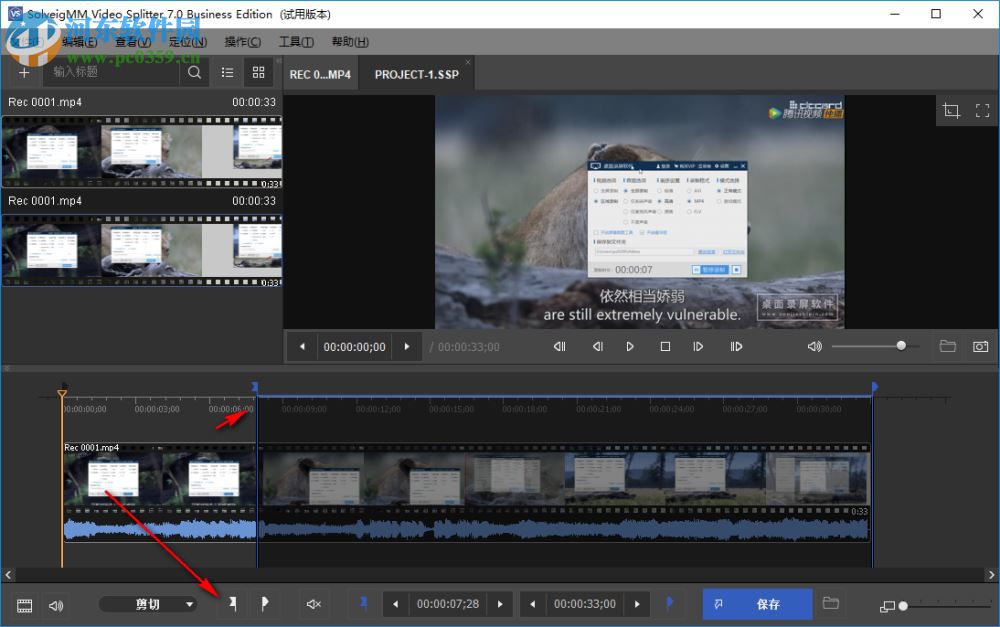The image size is (1000, 627).
Task: Switch to grid view in the media panel
Action: pos(258,72)
